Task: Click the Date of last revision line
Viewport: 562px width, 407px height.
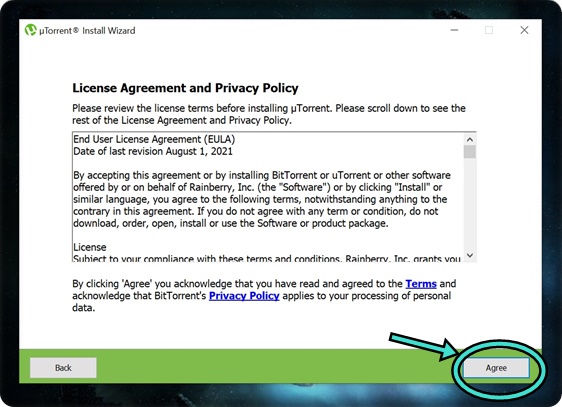Action: coord(153,151)
